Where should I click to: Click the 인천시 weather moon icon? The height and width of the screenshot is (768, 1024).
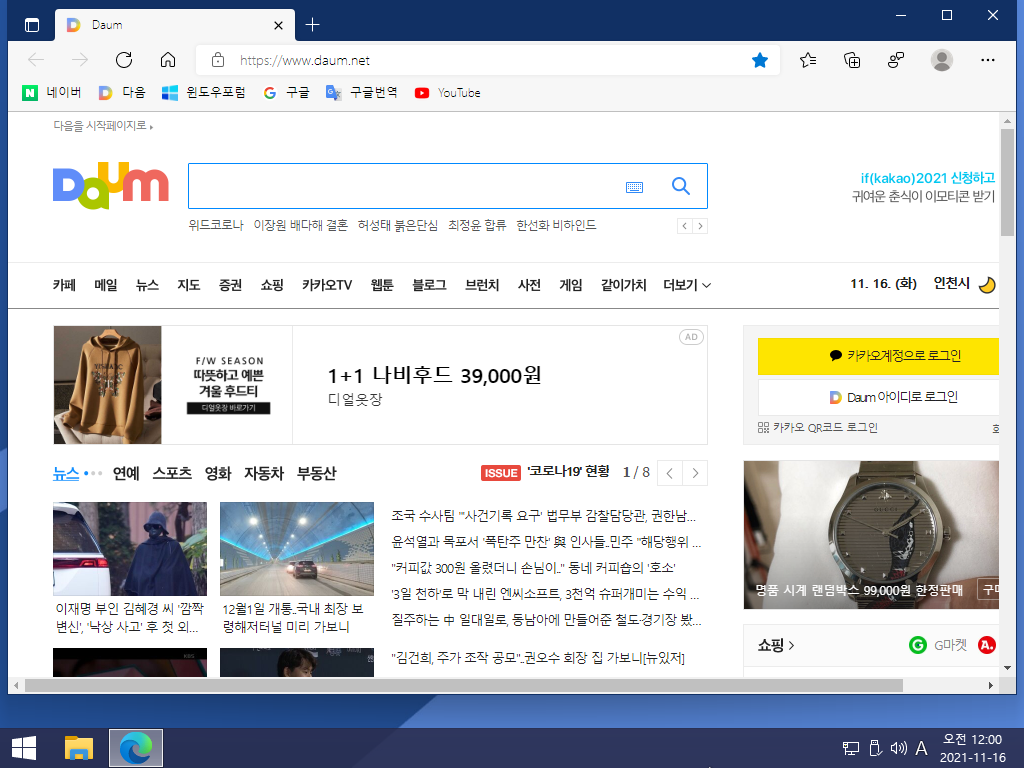tap(987, 285)
